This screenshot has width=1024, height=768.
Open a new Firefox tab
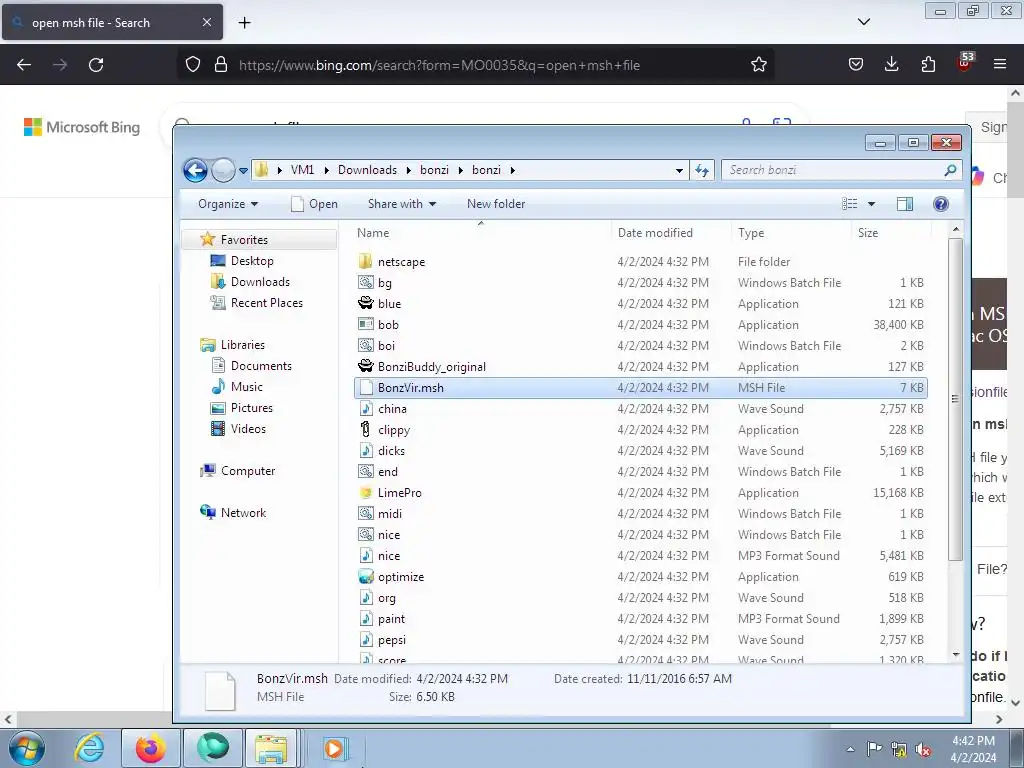pos(244,23)
